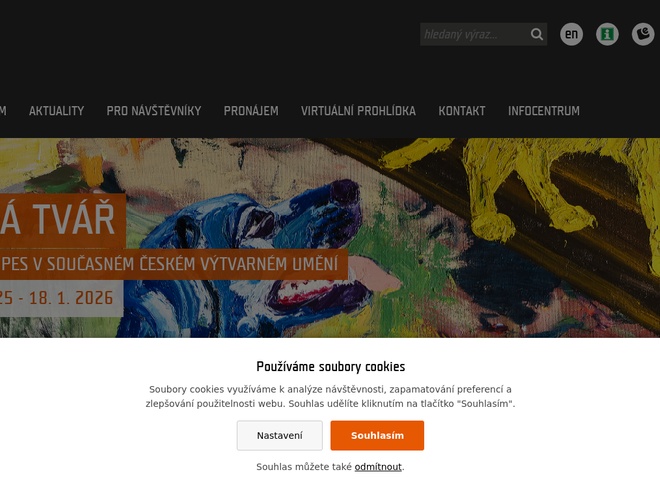Open the exhibition subtitle about český výtvarné umění

tap(173, 264)
